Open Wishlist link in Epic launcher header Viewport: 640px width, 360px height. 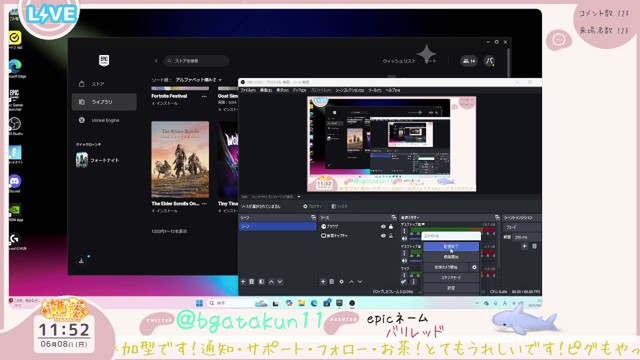(399, 61)
